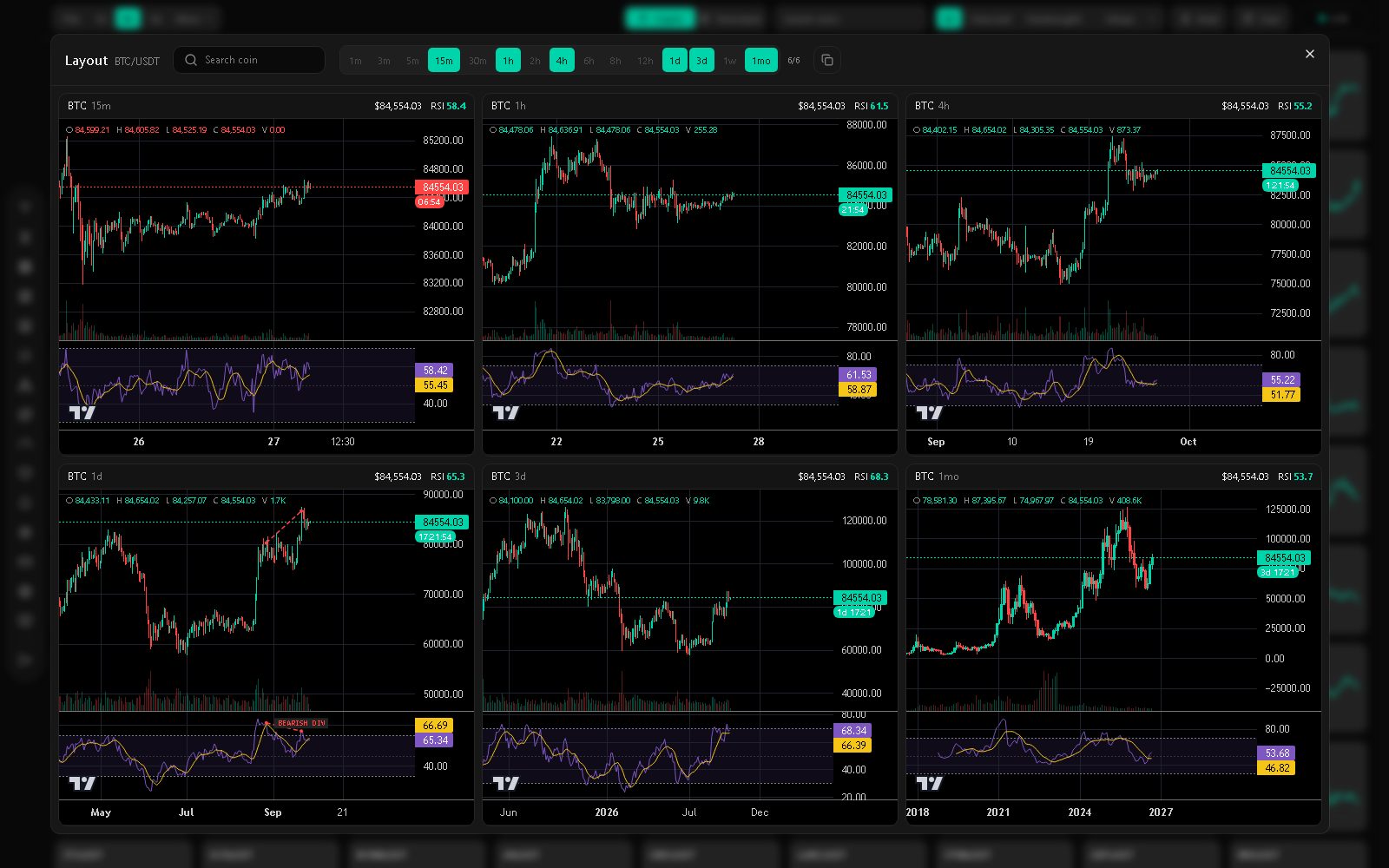Click RSI 58.4 value on 15m chart
This screenshot has width=1389, height=868.
pyautogui.click(x=448, y=106)
